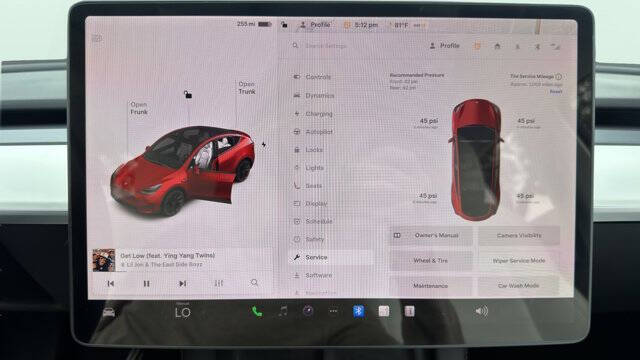This screenshot has width=640, height=360.
Task: Open the Maintenance button
Action: (431, 286)
